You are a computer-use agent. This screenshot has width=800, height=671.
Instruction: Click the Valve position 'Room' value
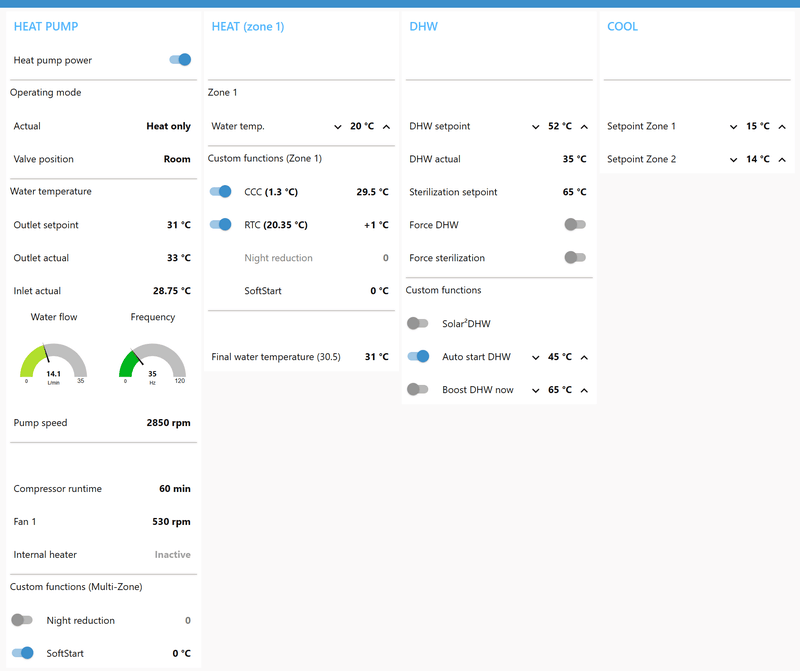click(177, 159)
